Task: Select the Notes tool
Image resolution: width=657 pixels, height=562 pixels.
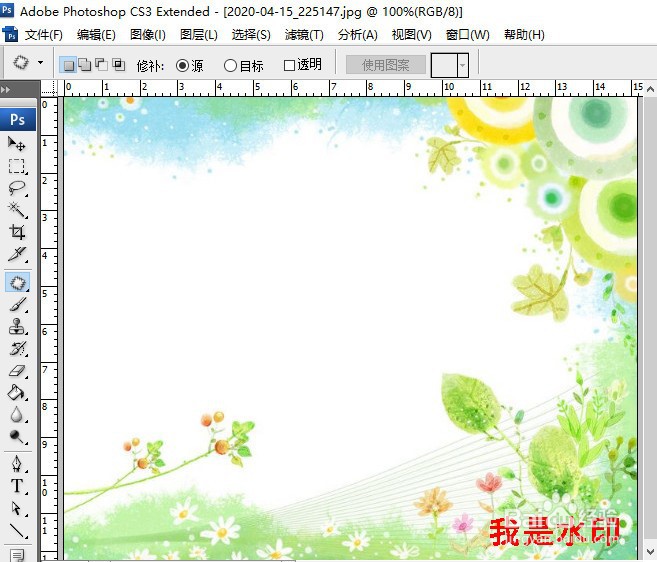Action: (17, 554)
